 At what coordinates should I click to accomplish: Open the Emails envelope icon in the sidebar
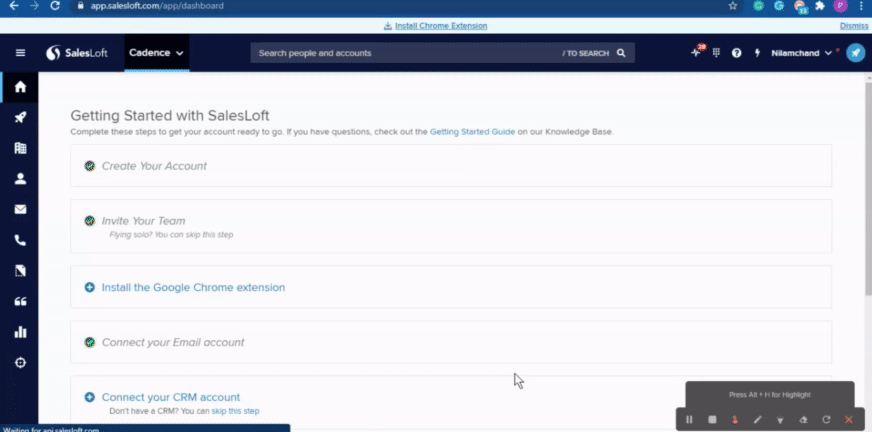[20, 209]
